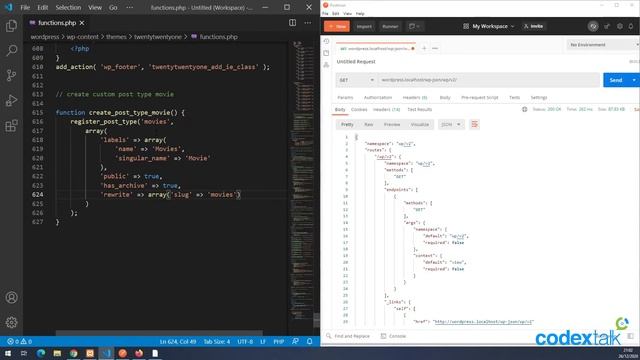This screenshot has width=640, height=360.
Task: Click the Import button in Postman
Action: (364, 26)
